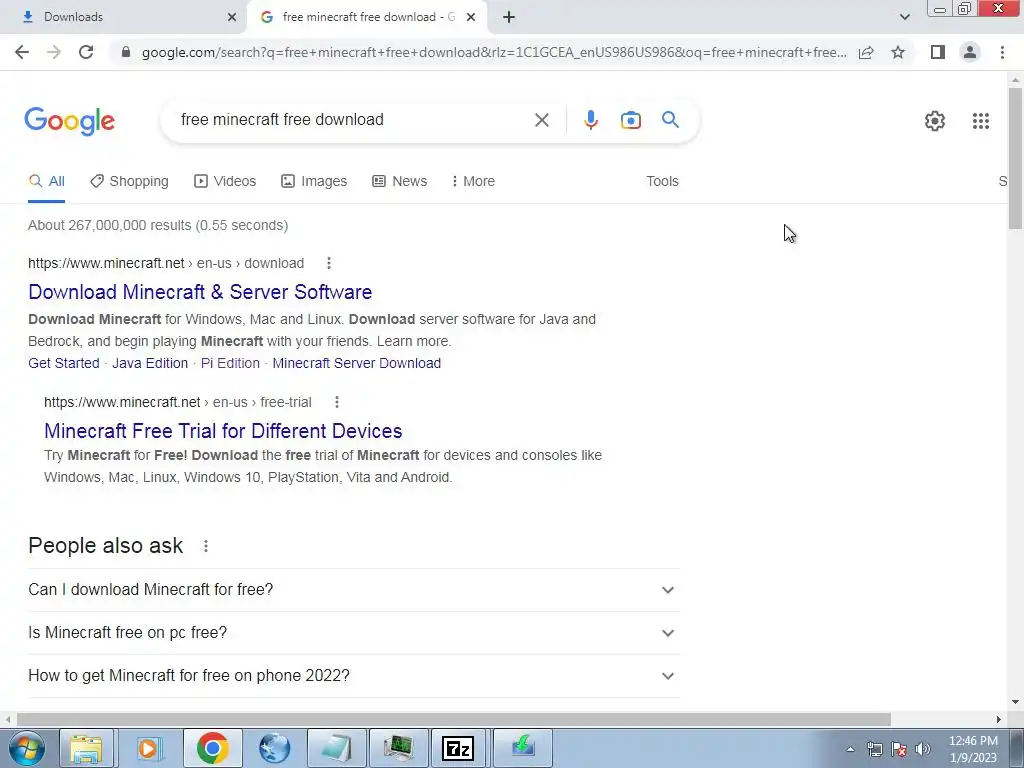This screenshot has width=1024, height=768.
Task: Open a new browser tab
Action: pos(509,18)
